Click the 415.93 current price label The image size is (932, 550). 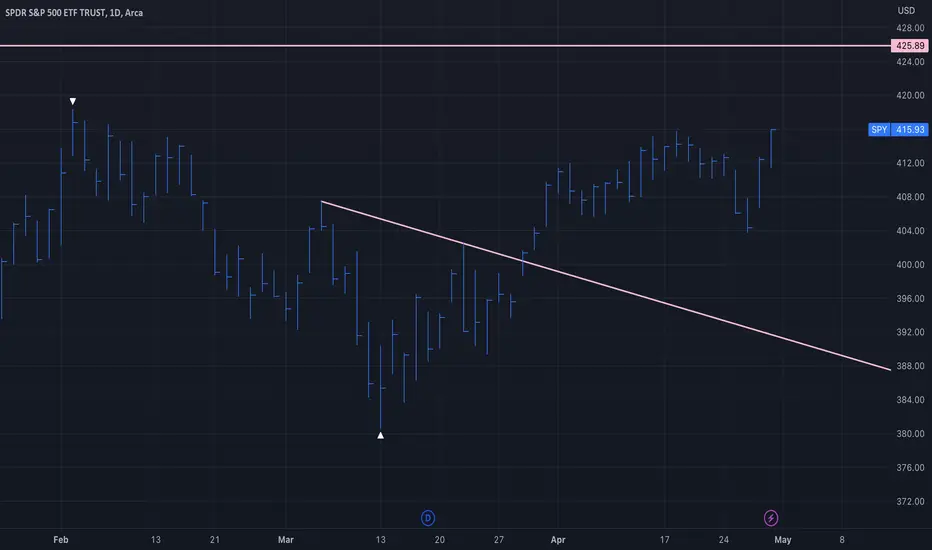(x=909, y=130)
